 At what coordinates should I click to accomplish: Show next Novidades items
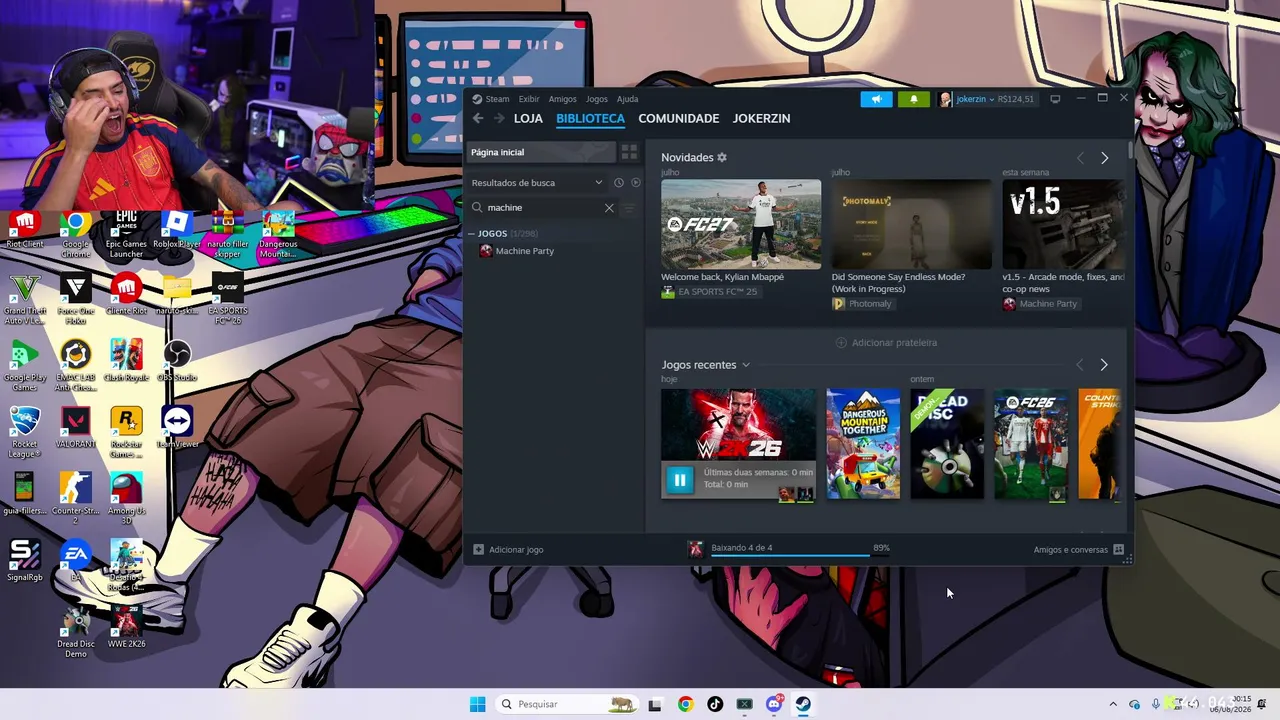click(1104, 158)
